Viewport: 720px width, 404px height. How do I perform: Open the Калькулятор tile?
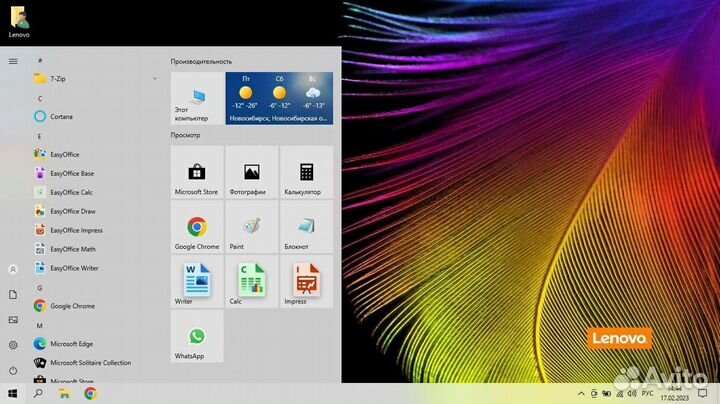(306, 172)
